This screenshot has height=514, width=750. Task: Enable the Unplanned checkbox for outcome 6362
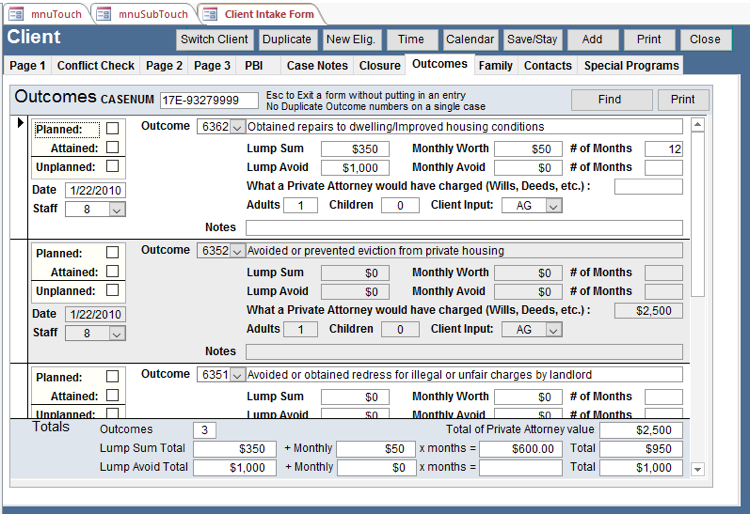(113, 167)
